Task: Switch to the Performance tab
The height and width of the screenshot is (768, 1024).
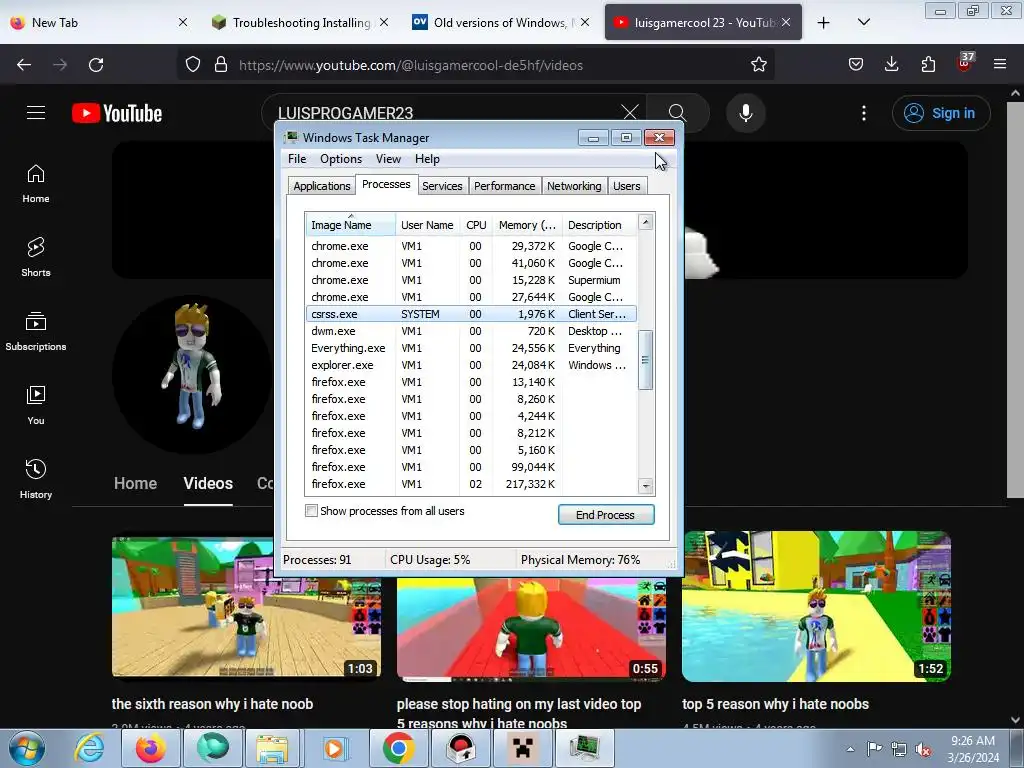Action: pyautogui.click(x=504, y=186)
